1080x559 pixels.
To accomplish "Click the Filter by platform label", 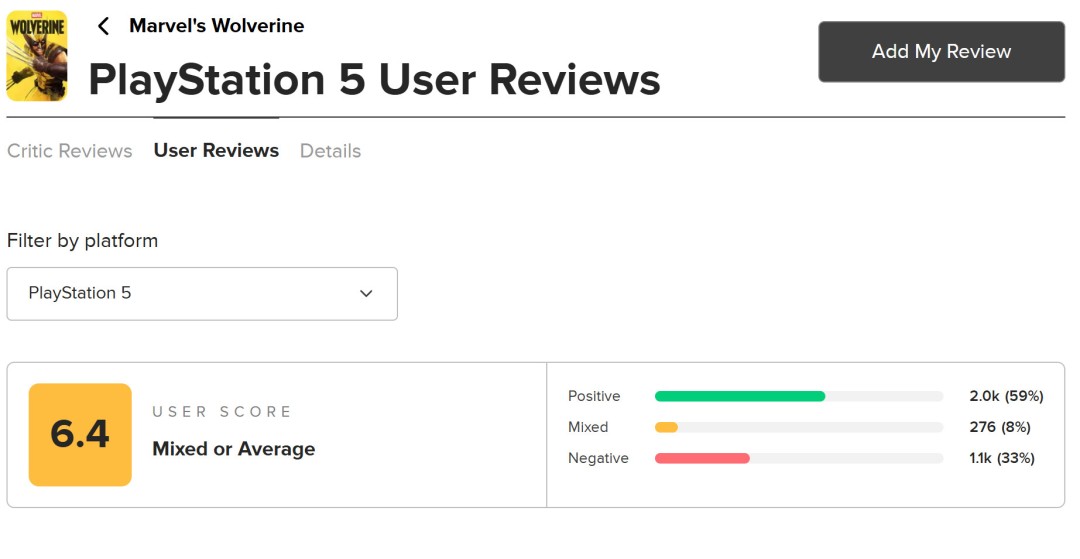I will click(x=83, y=240).
